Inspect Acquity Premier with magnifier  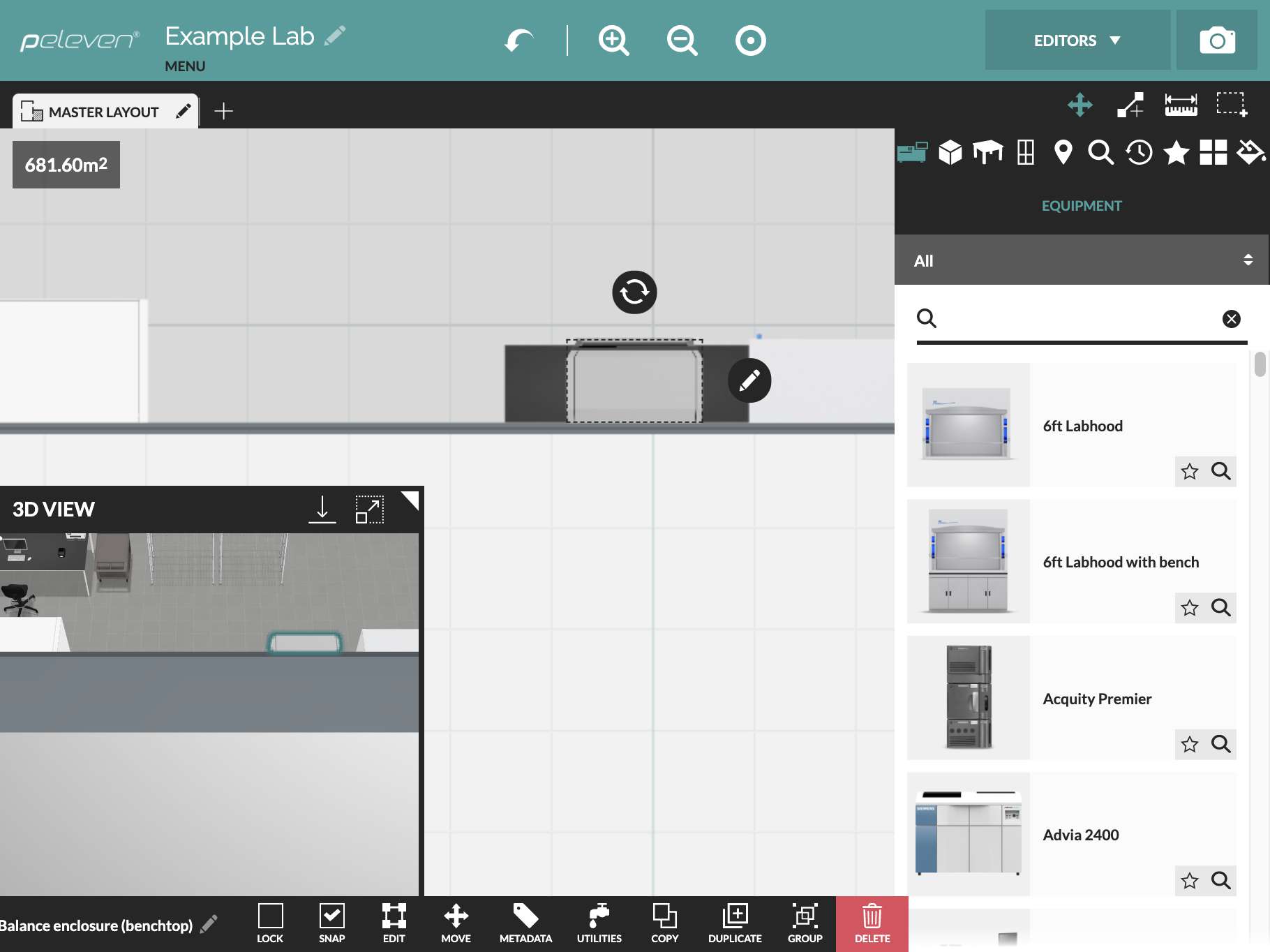pyautogui.click(x=1220, y=744)
